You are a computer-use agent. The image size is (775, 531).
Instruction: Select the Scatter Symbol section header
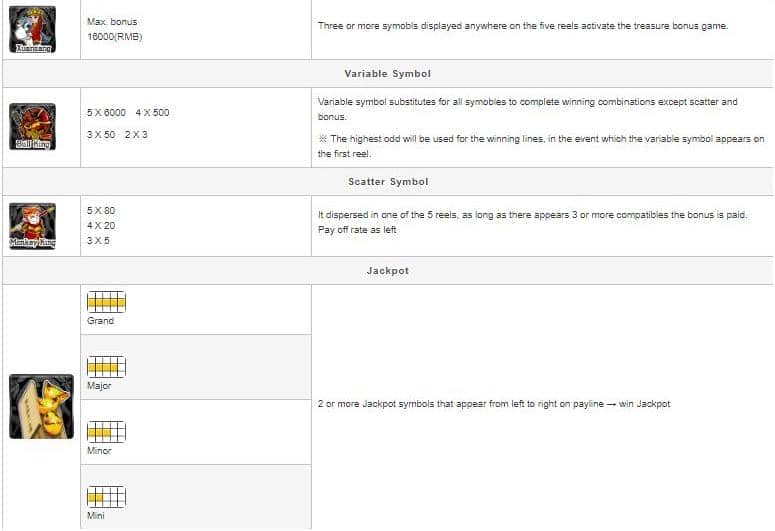pos(388,181)
